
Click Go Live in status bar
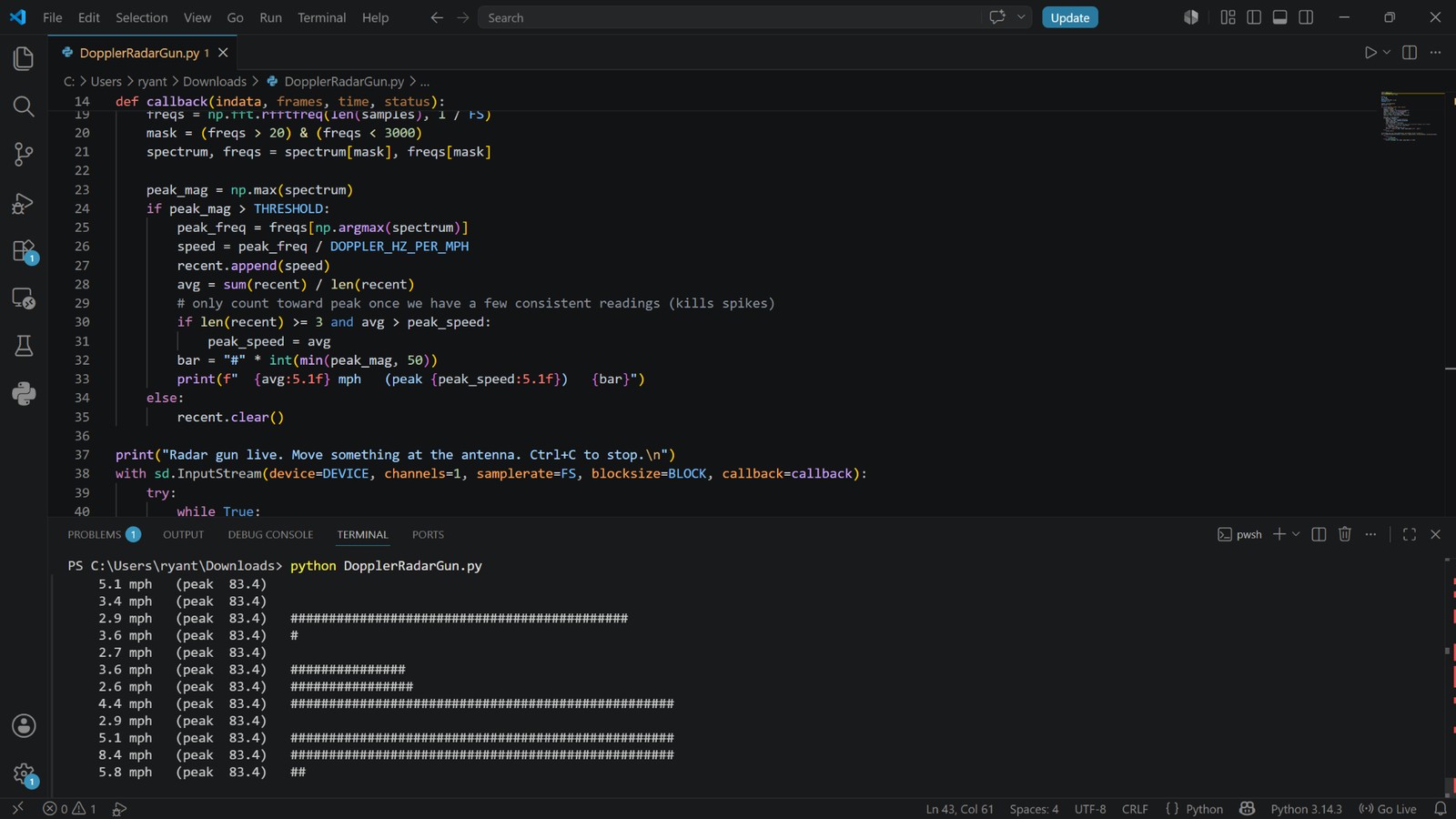(x=1388, y=809)
